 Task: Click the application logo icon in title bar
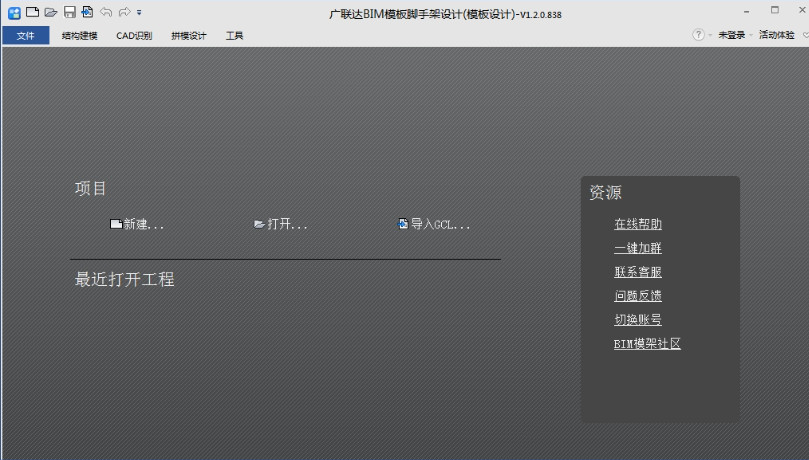(x=14, y=12)
